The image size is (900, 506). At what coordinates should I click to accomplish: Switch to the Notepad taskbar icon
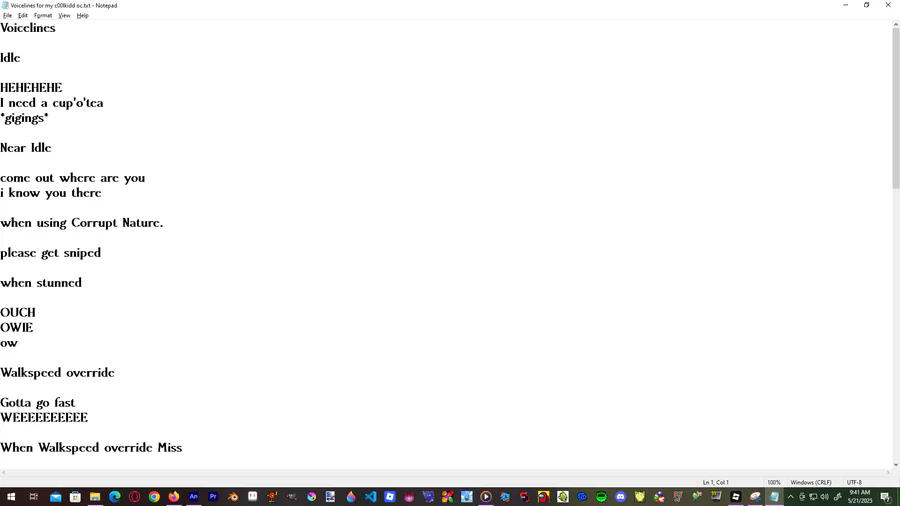pos(774,497)
